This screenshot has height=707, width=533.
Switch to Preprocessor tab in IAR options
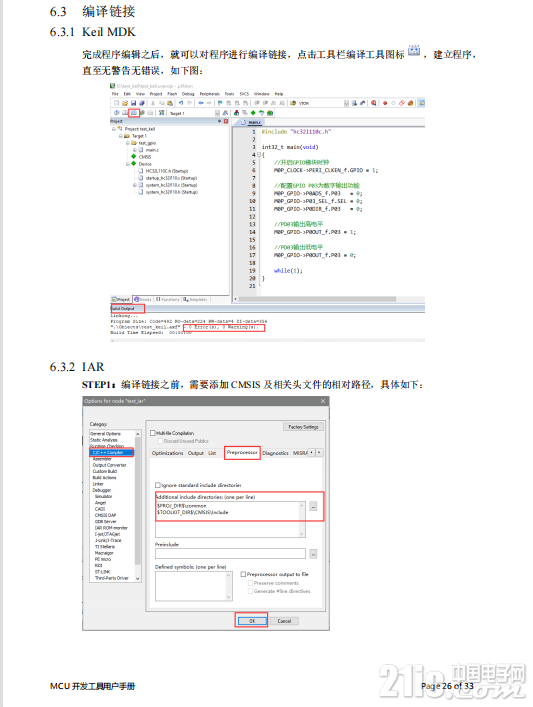pyautogui.click(x=242, y=452)
